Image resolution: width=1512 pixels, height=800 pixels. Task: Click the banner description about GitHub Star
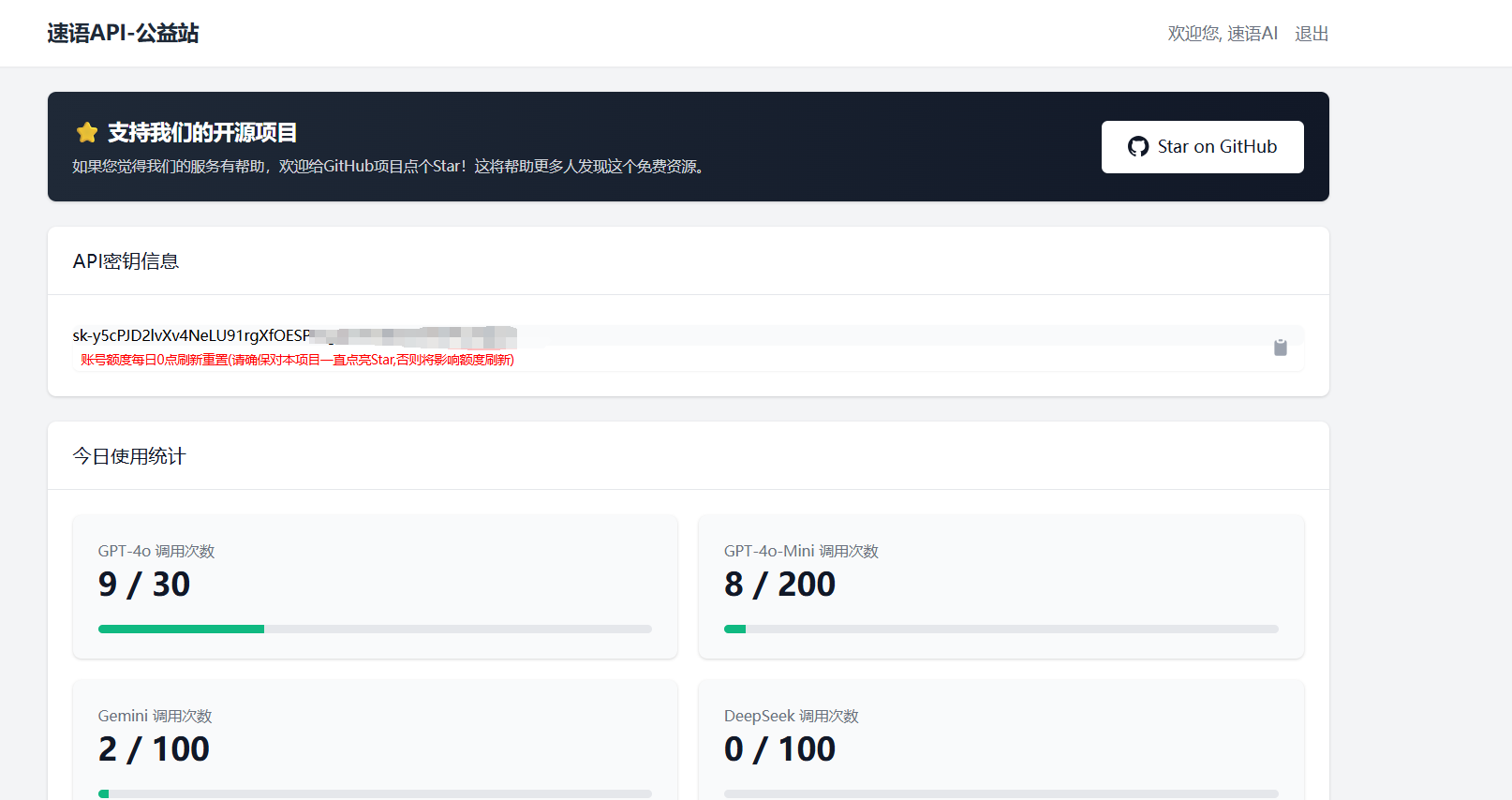click(x=388, y=167)
